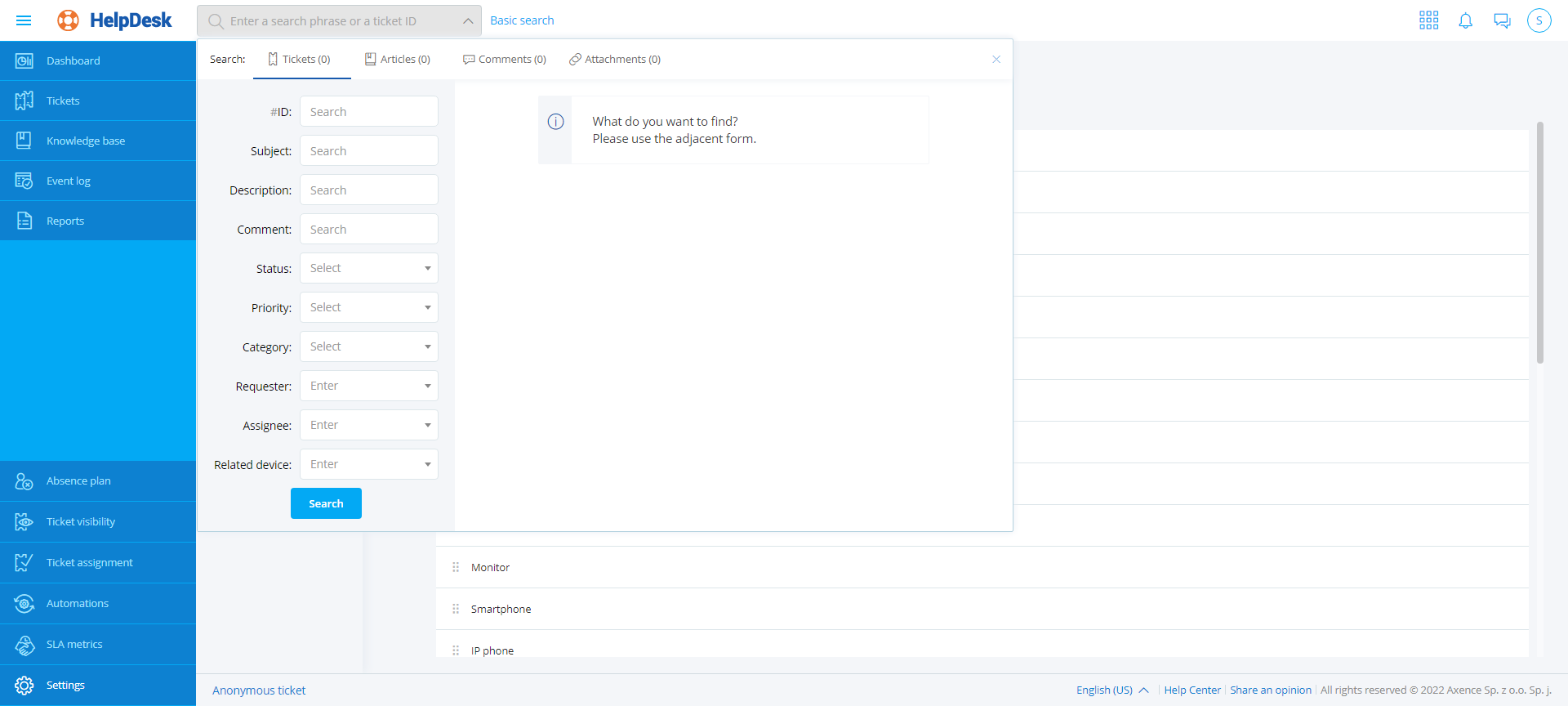Open the apps grid icon

(x=1428, y=20)
